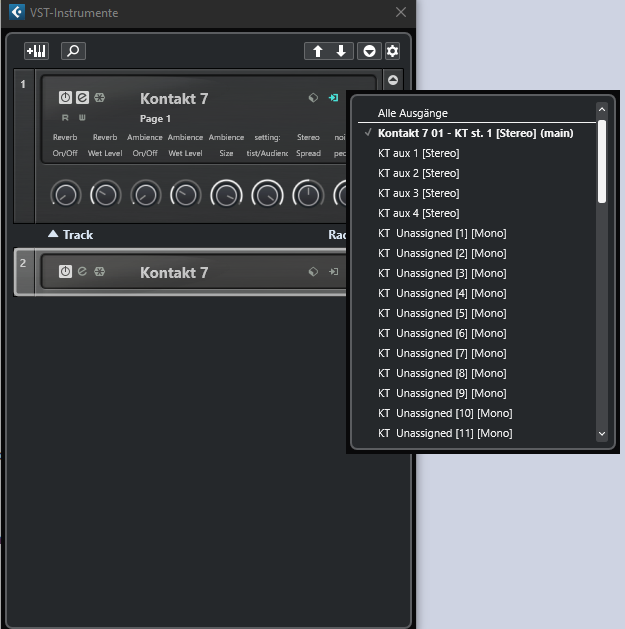Toggle power on the first Kontakt 7
The image size is (625, 629).
(x=65, y=98)
